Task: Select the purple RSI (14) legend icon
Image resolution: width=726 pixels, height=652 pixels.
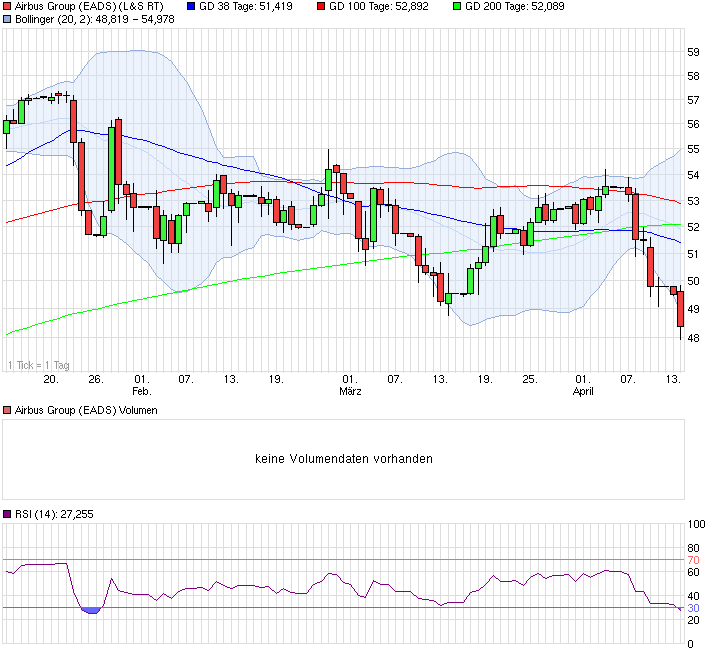Action: coord(7,514)
